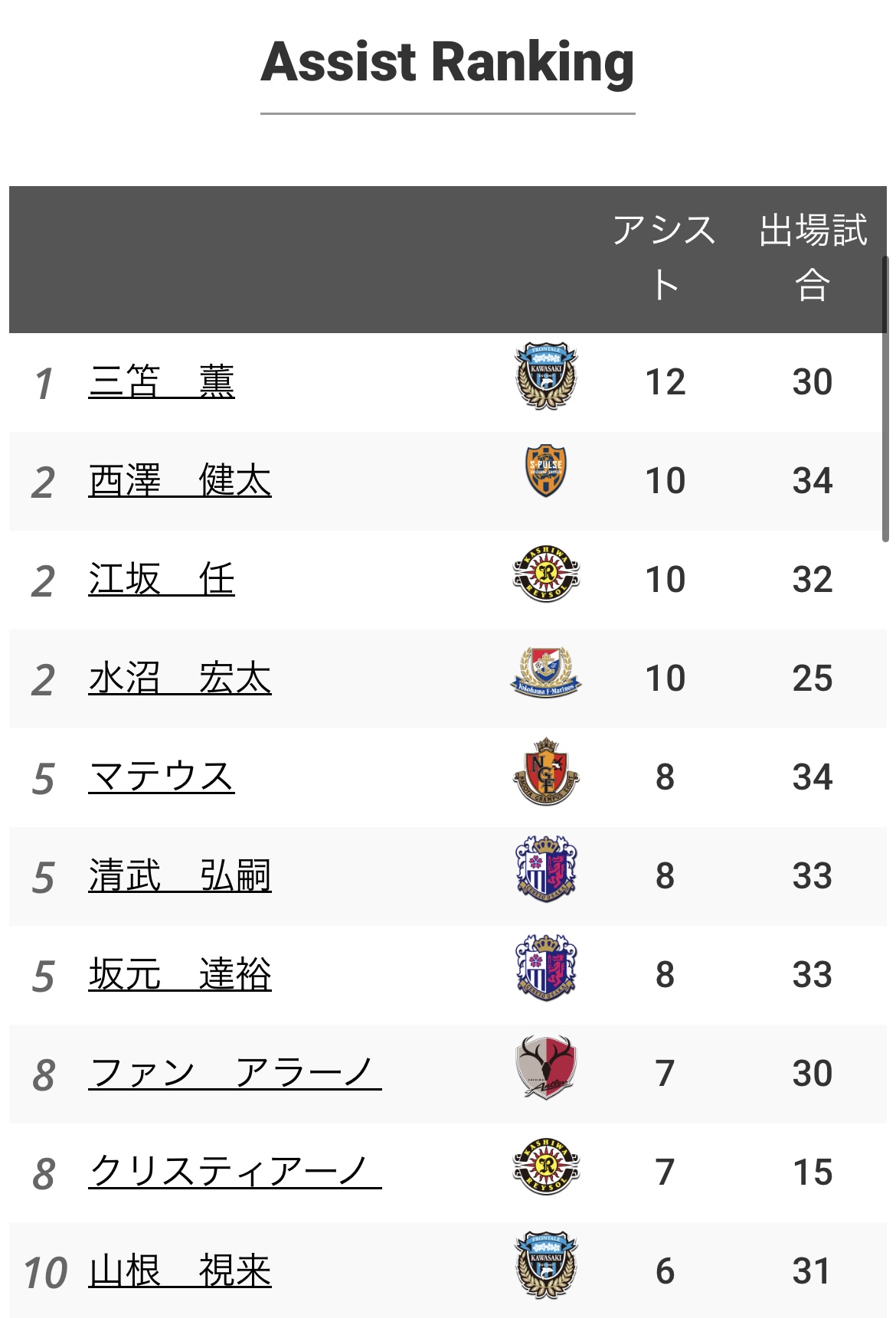Screen dimensions: 896x1318
Task: Click Kawasaki Frontale crest beside 三笘 薫
Action: tap(545, 376)
